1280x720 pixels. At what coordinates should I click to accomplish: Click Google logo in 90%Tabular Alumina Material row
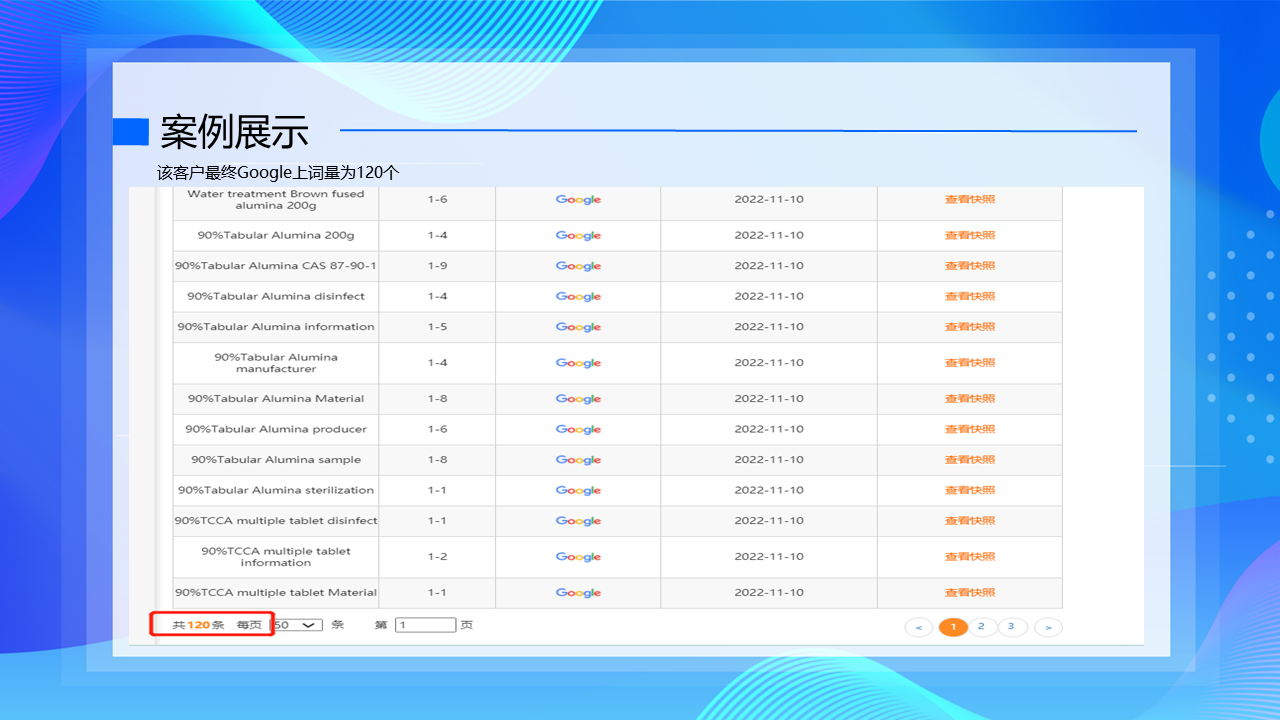(x=578, y=399)
